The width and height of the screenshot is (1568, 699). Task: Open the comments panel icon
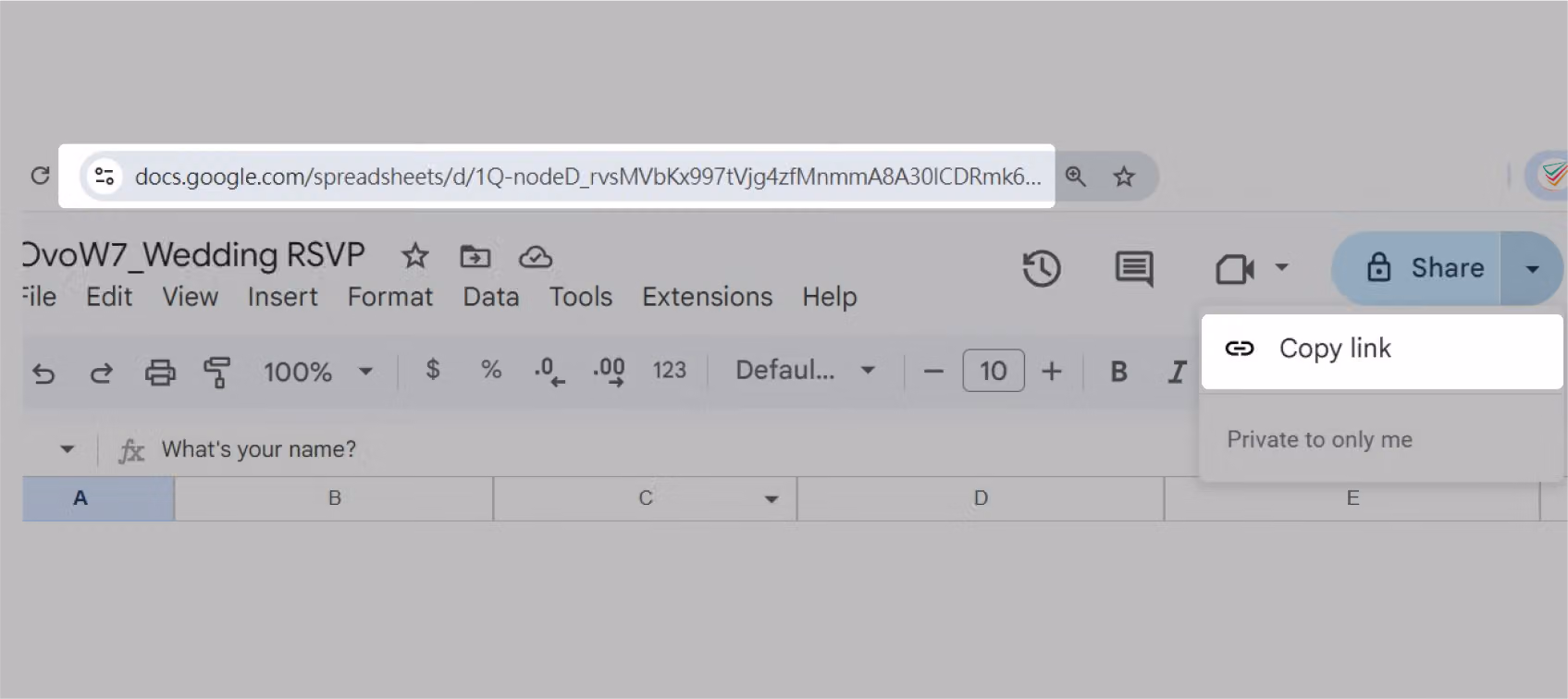1134,269
